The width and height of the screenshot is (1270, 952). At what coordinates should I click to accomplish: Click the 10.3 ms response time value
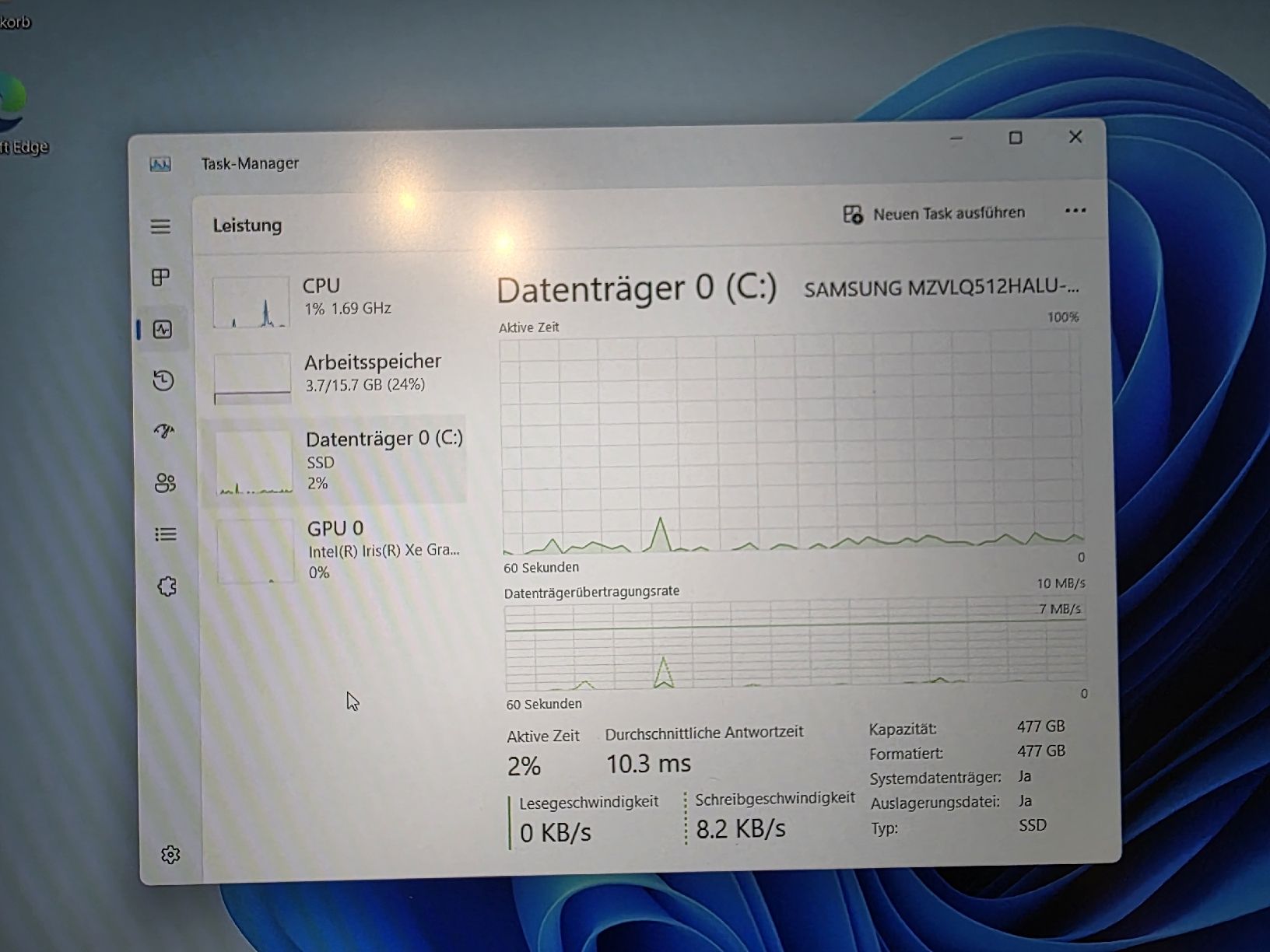[648, 764]
